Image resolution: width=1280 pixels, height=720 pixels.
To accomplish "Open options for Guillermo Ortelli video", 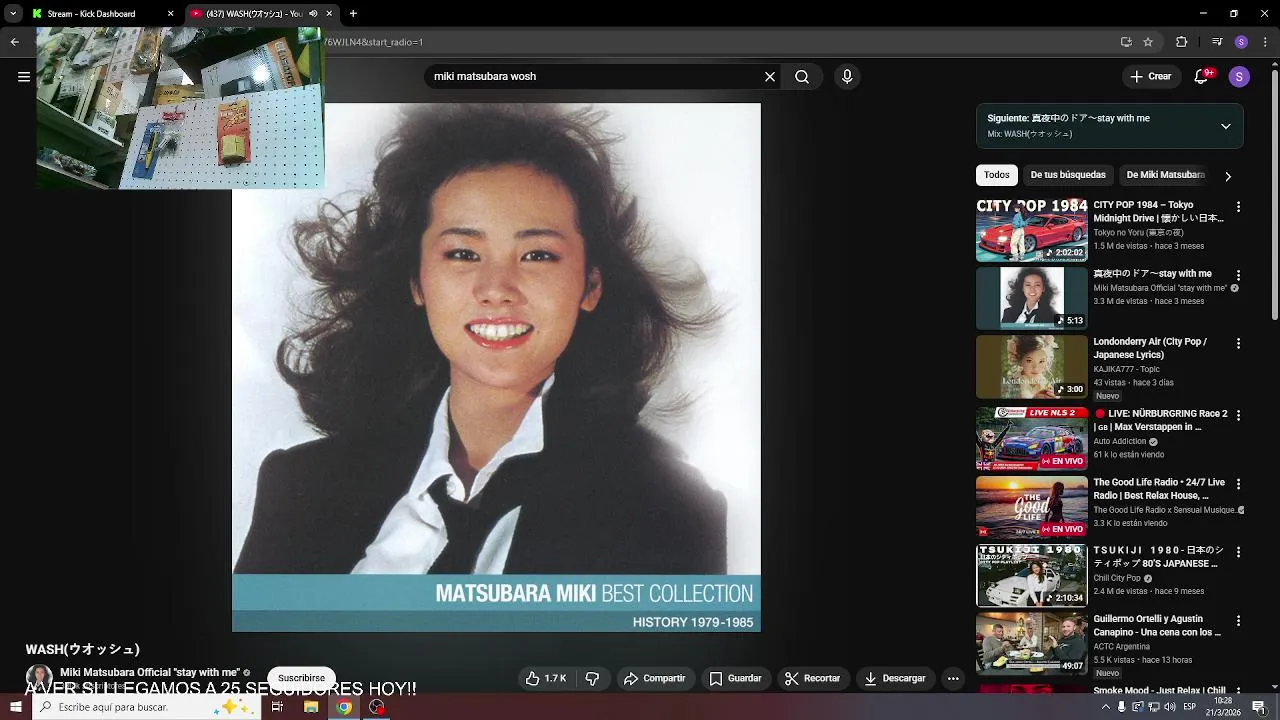I will click(1238, 621).
